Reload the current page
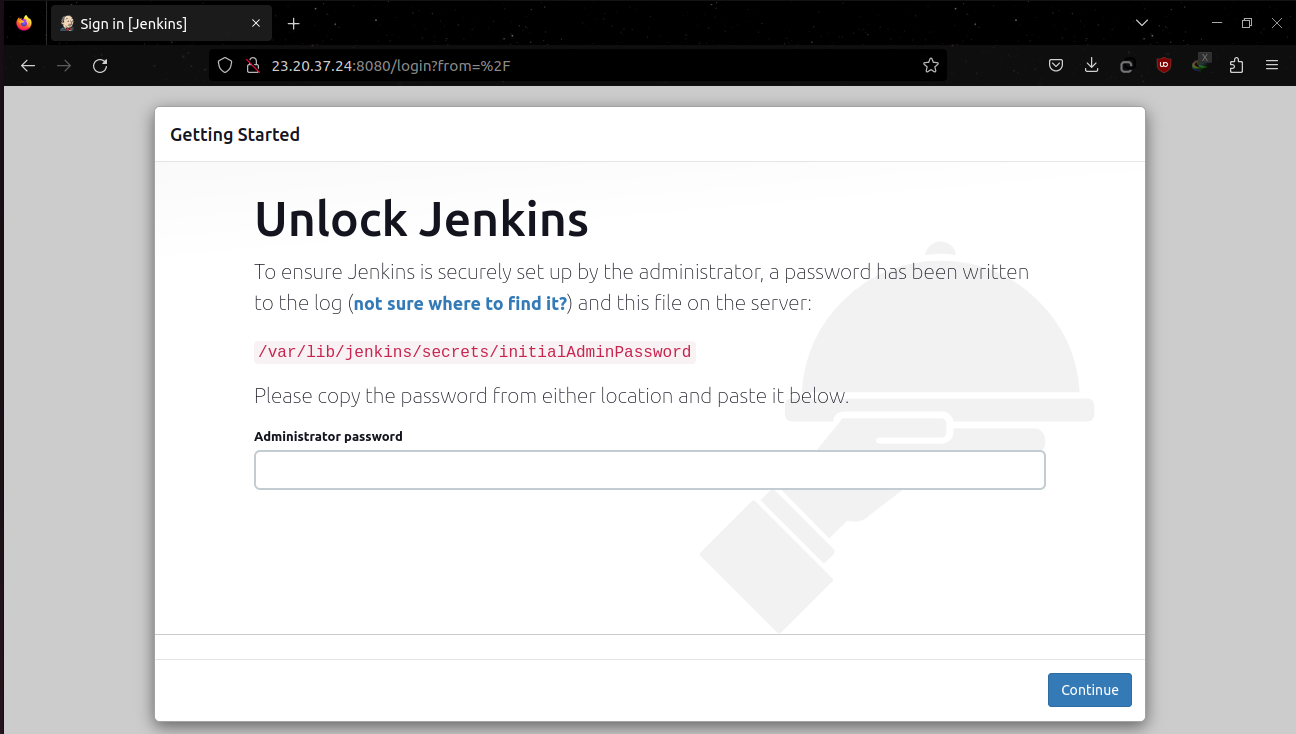 tap(100, 65)
